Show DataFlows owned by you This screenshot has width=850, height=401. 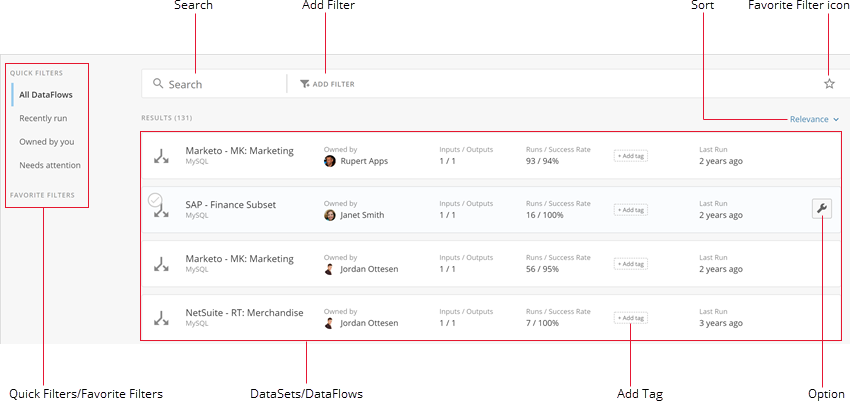[47, 142]
